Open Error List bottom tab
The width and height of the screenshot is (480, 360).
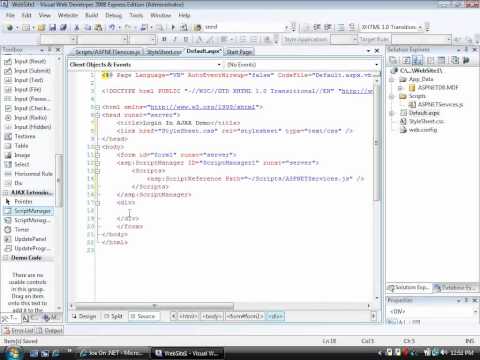click(x=19, y=331)
